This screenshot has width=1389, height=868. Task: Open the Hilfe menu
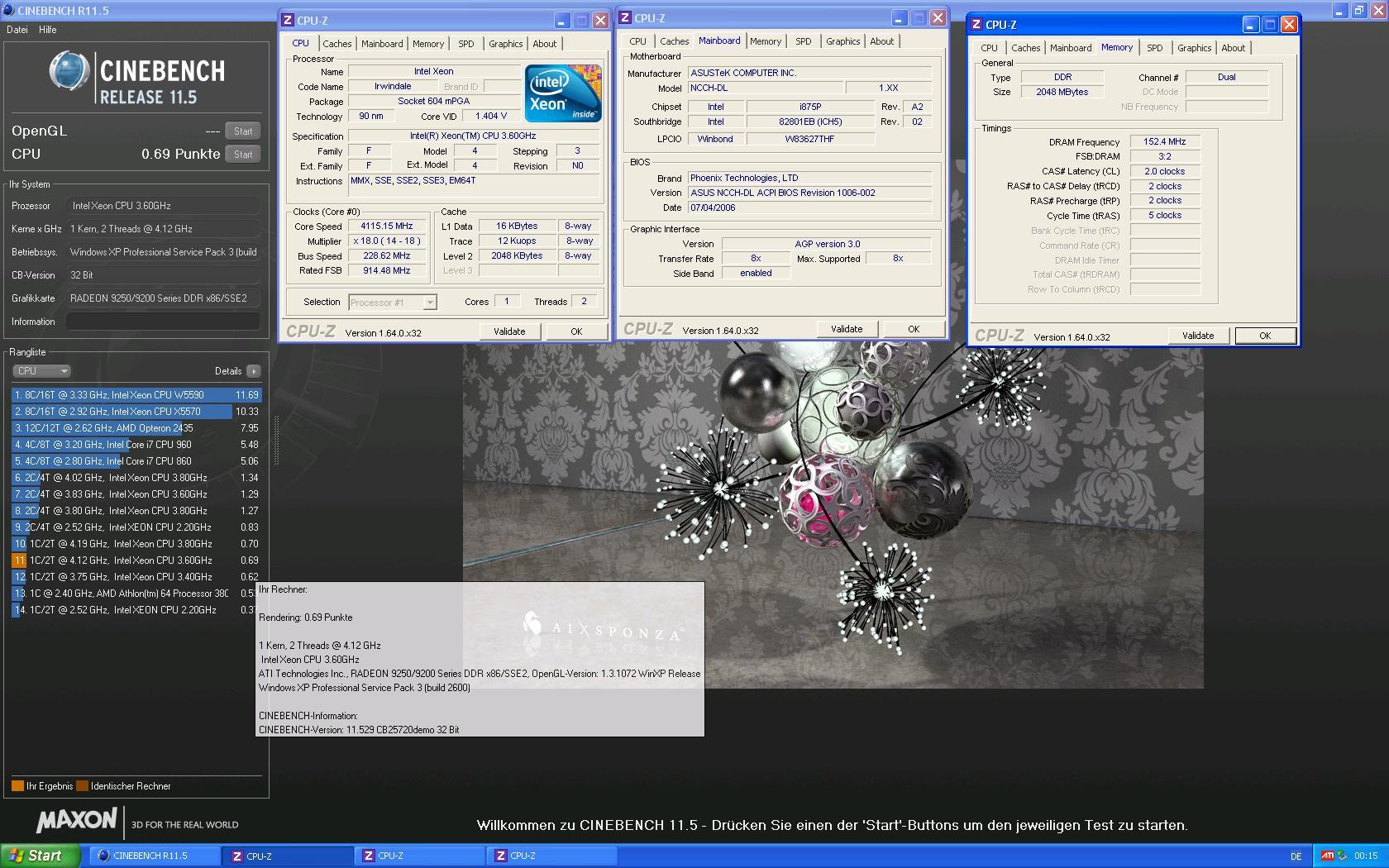pos(48,30)
